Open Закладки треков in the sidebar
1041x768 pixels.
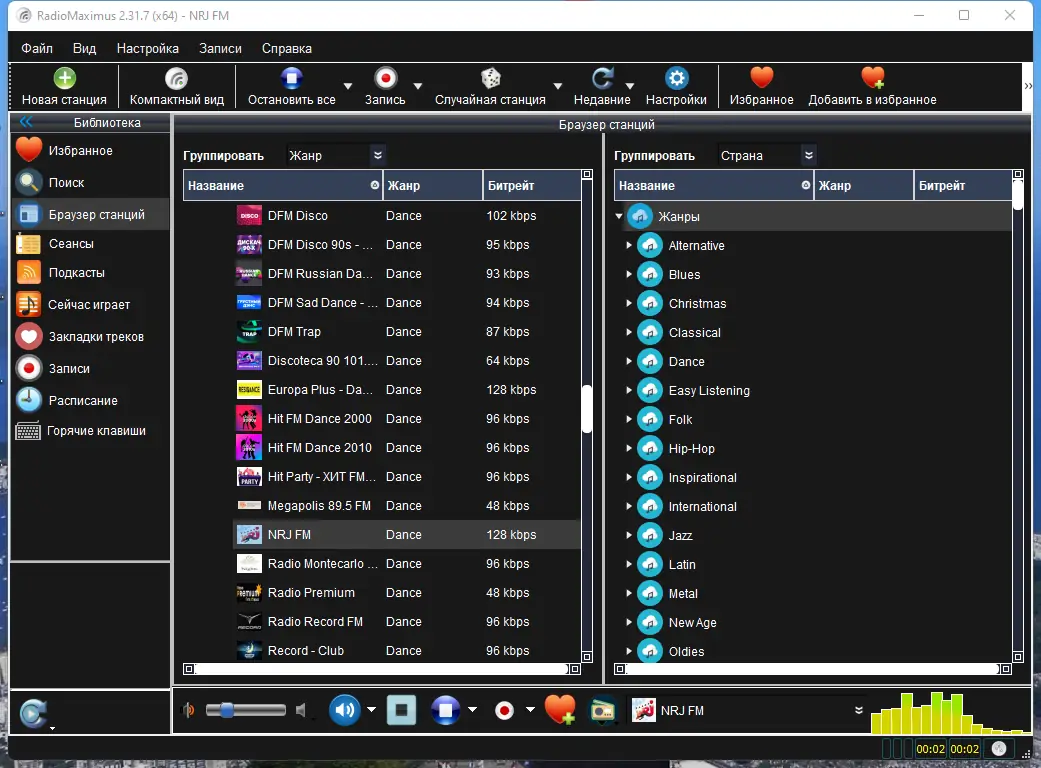[90, 337]
